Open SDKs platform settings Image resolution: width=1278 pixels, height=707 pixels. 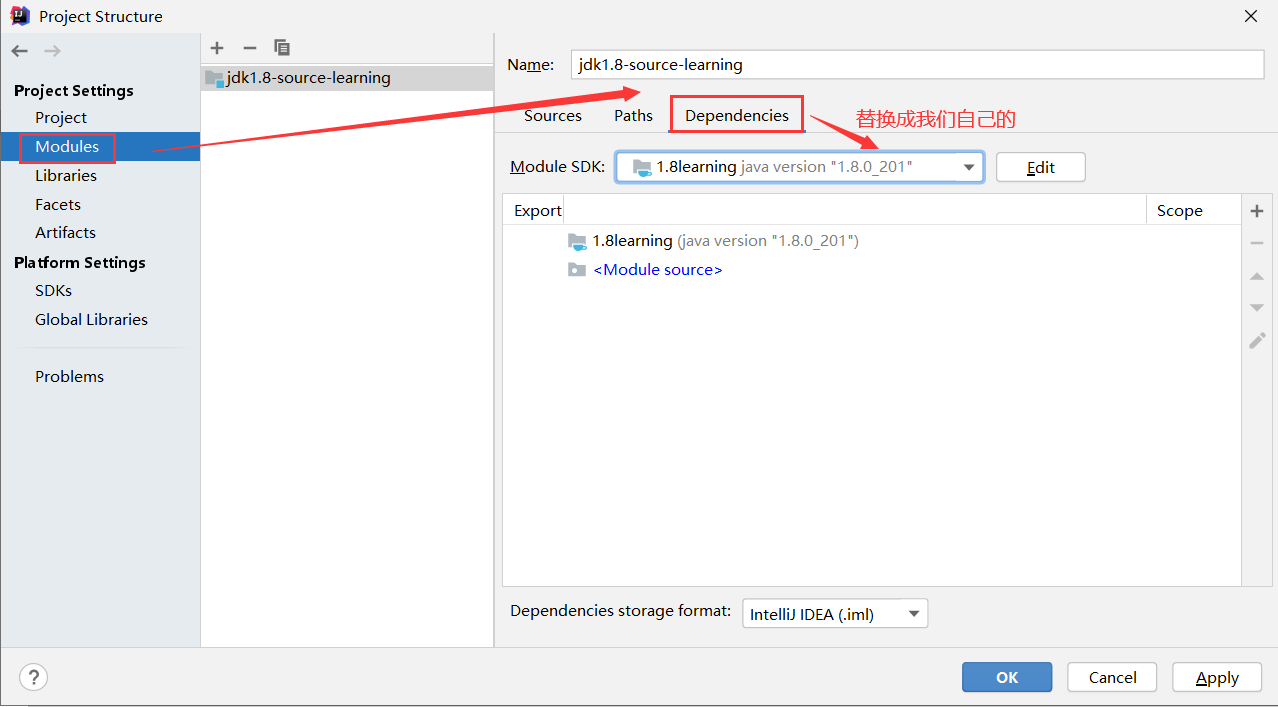pos(53,291)
